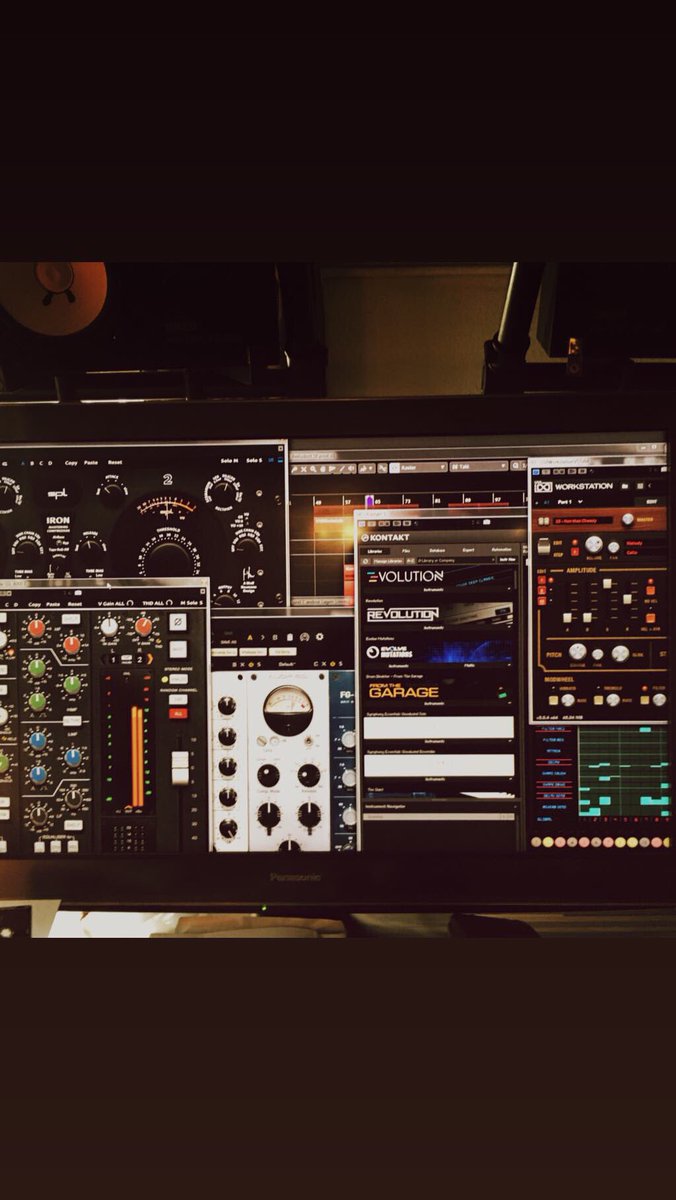Screen dimensions: 676x1200
Task: Click the red ALL random channel button
Action: point(178,713)
